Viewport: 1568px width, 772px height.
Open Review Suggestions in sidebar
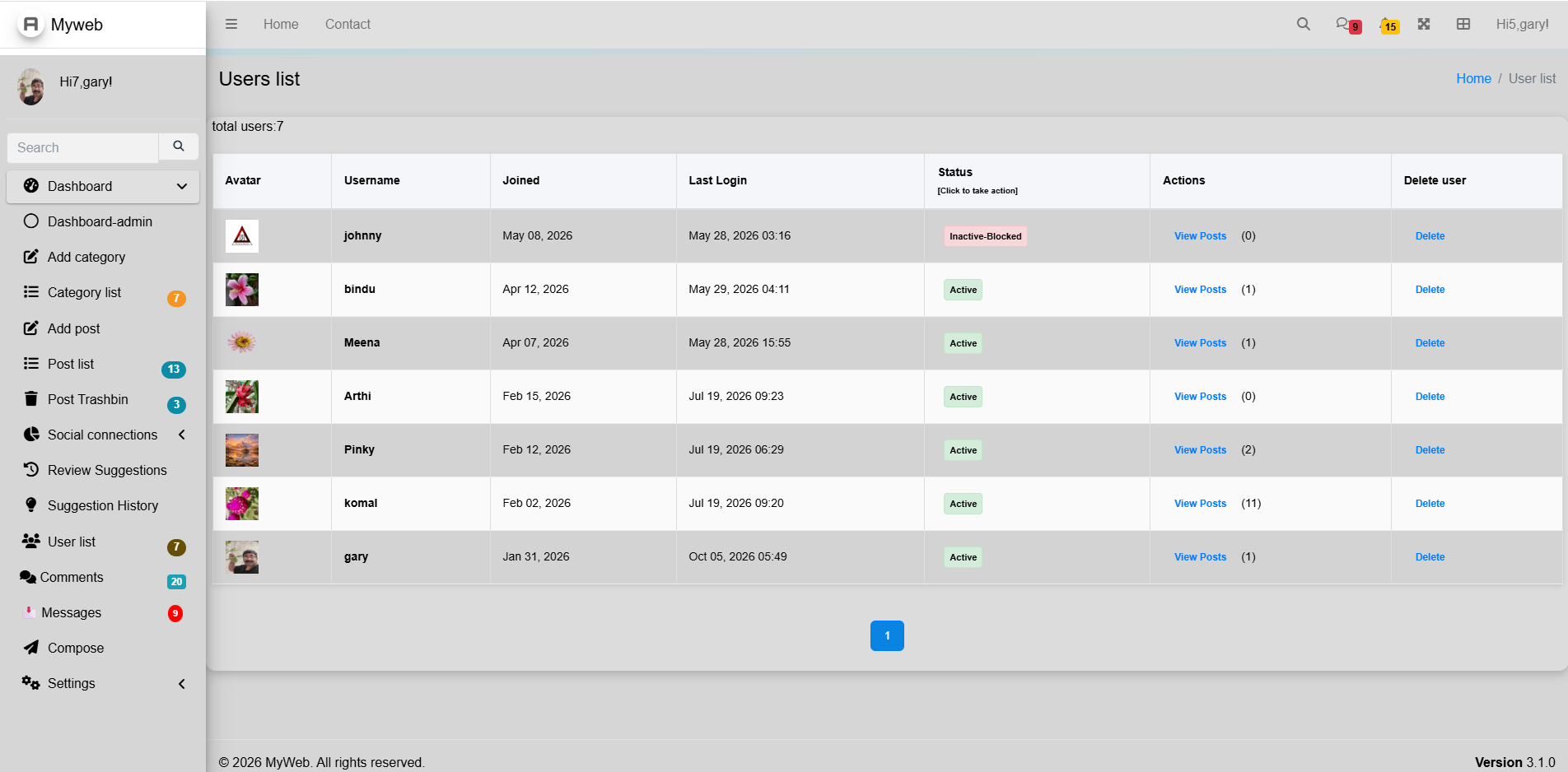coord(103,470)
